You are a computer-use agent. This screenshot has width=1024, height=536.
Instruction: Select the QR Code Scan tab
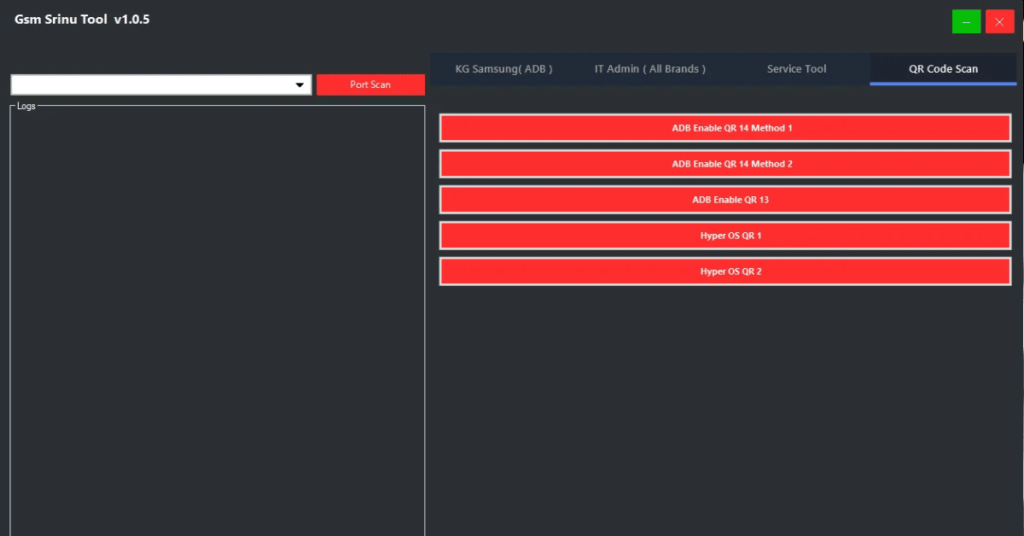tap(943, 69)
